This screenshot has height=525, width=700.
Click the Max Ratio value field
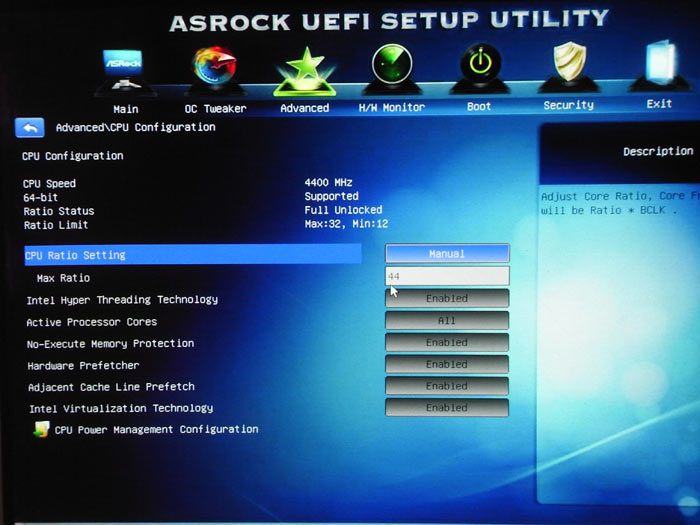[x=447, y=276]
